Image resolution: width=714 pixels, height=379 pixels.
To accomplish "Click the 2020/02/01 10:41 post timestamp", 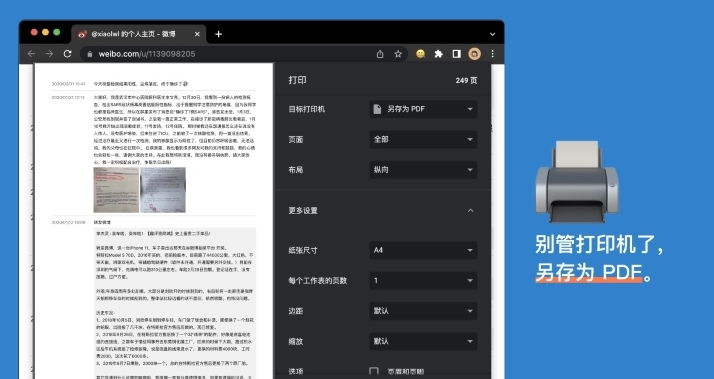I will (68, 84).
